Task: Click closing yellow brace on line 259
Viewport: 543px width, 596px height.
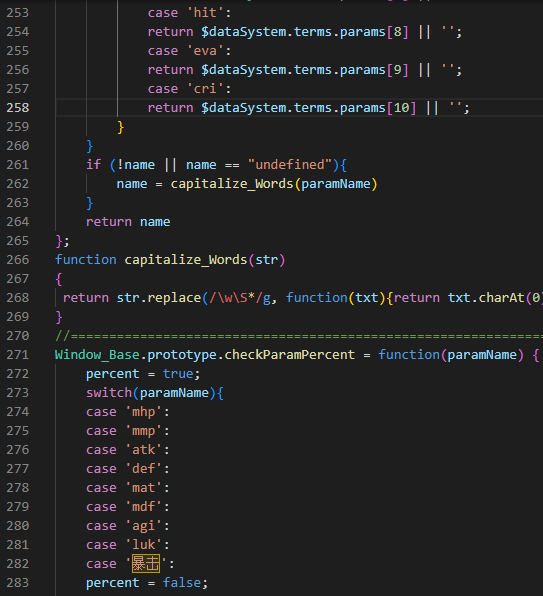Action: tap(120, 127)
